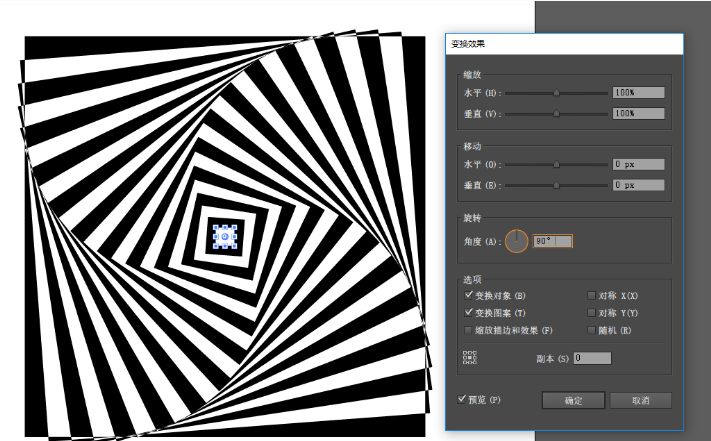Click the horizontal scale 100% field
Viewport: 711px width, 441px height.
(x=638, y=92)
